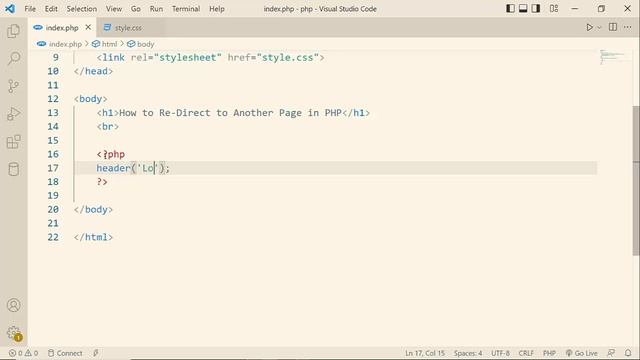
Task: Open the File menu
Action: (x=30, y=9)
